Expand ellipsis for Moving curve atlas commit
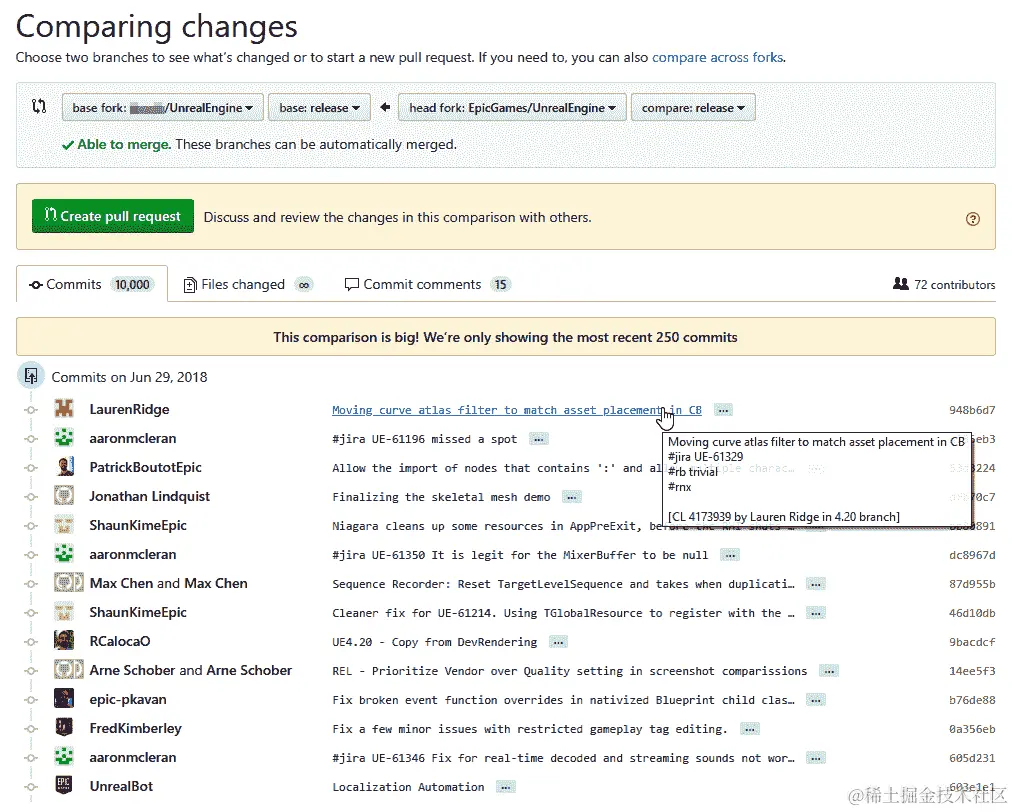The height and width of the screenshot is (812, 1014). point(723,410)
